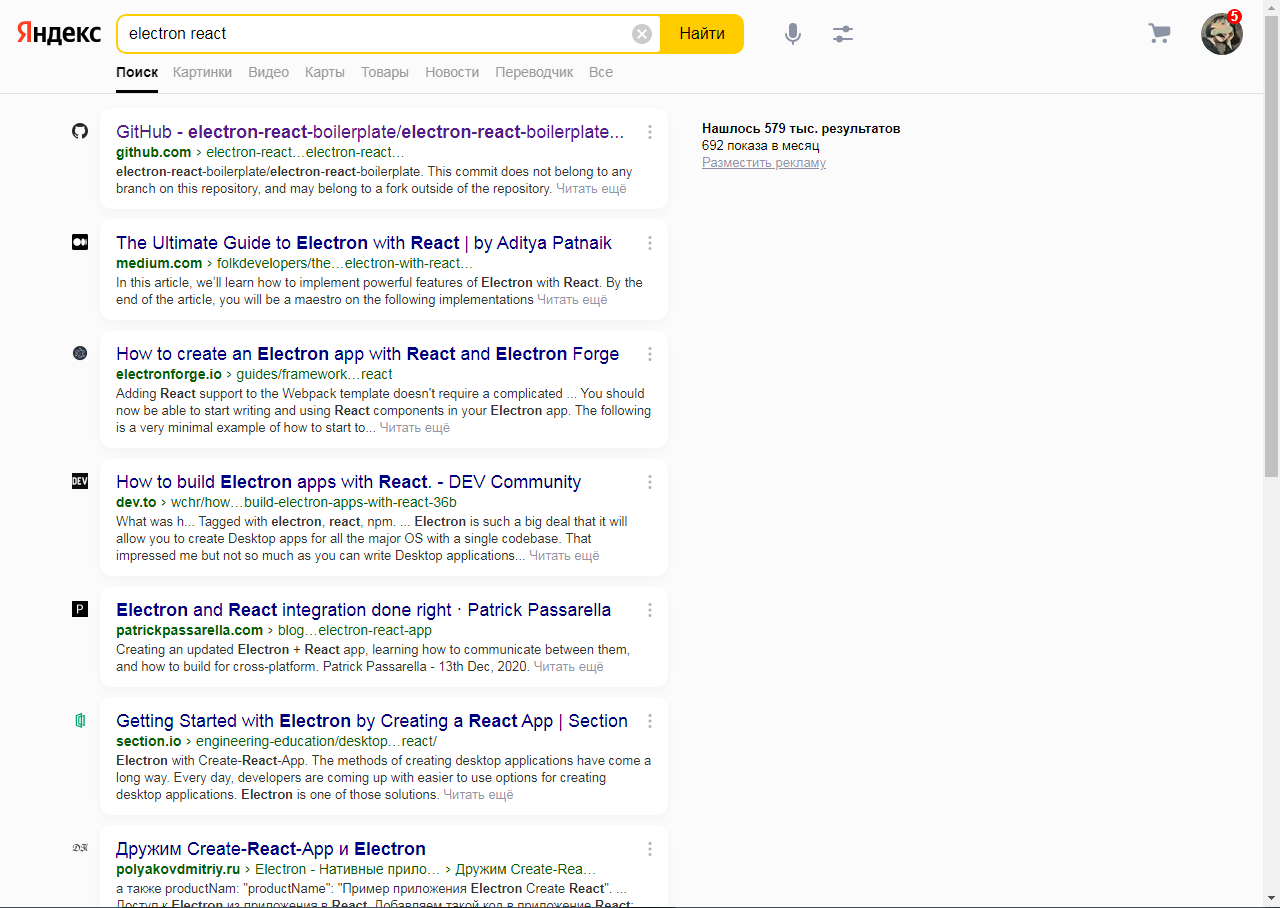The image size is (1280, 908).
Task: Click Читать ещё in the Medium result snippet
Action: [x=572, y=300]
